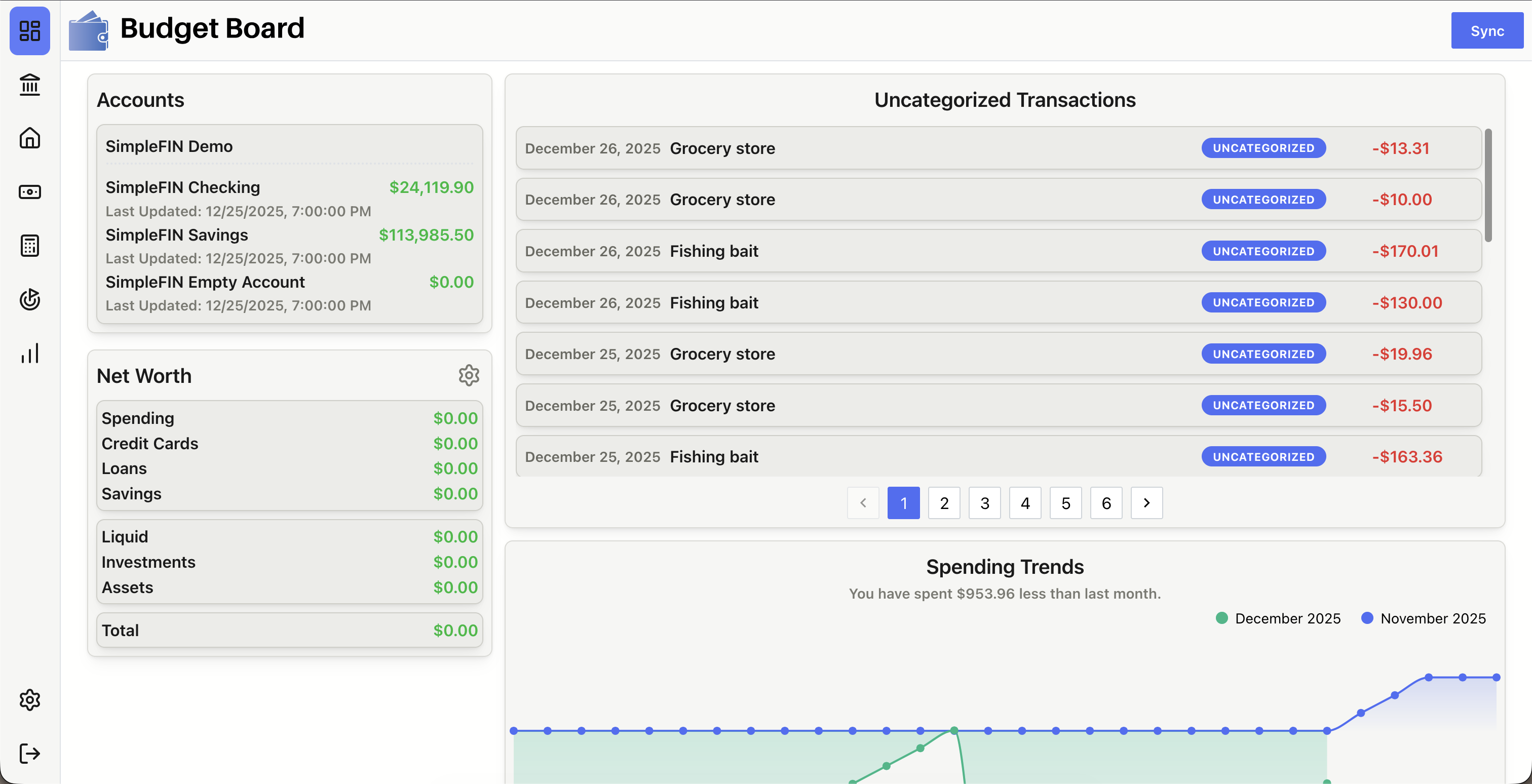Toggle December 2025 legend item
The width and height of the screenshot is (1532, 784).
pos(1278,618)
